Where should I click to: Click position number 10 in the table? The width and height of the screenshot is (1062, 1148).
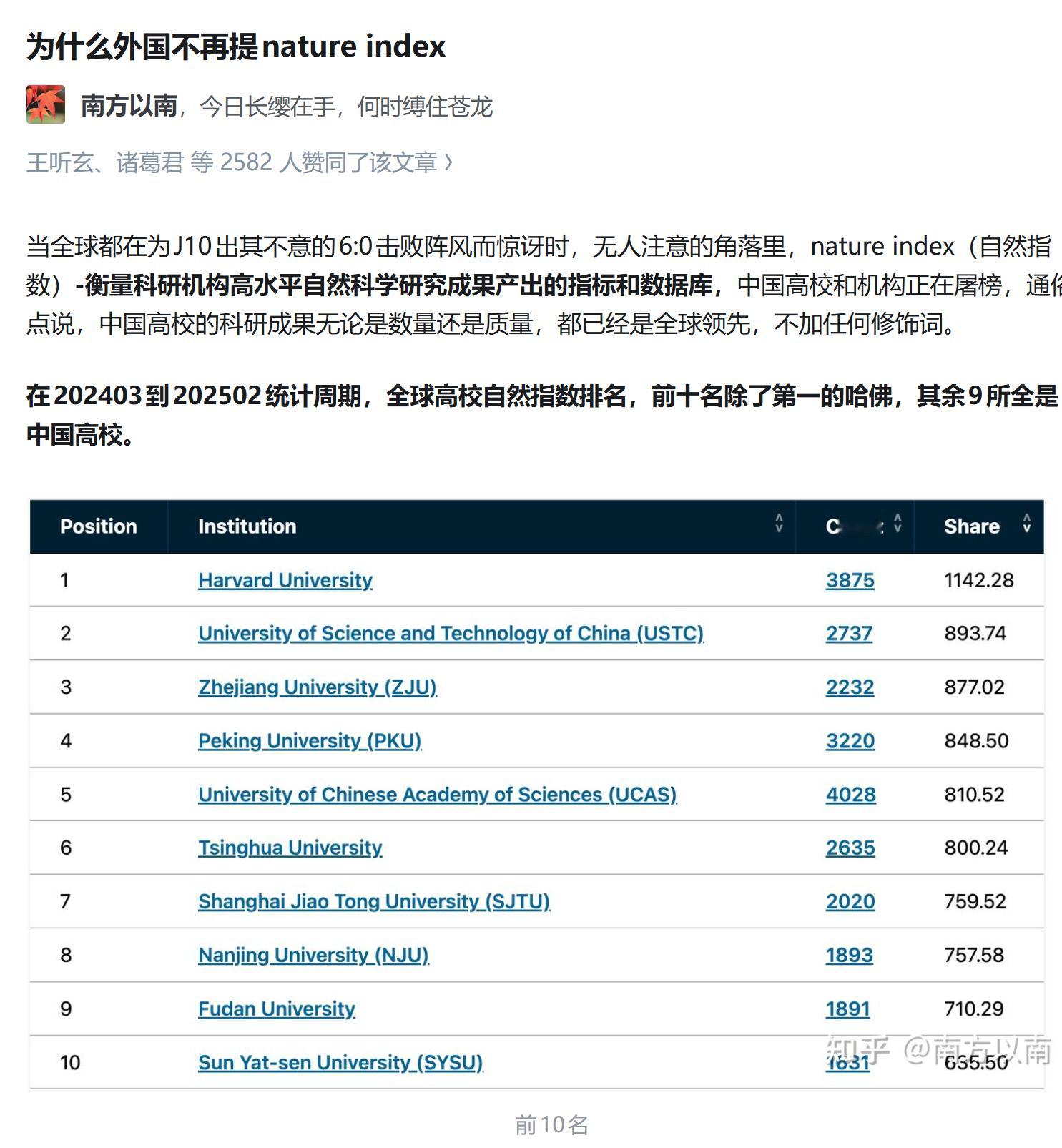point(70,1062)
